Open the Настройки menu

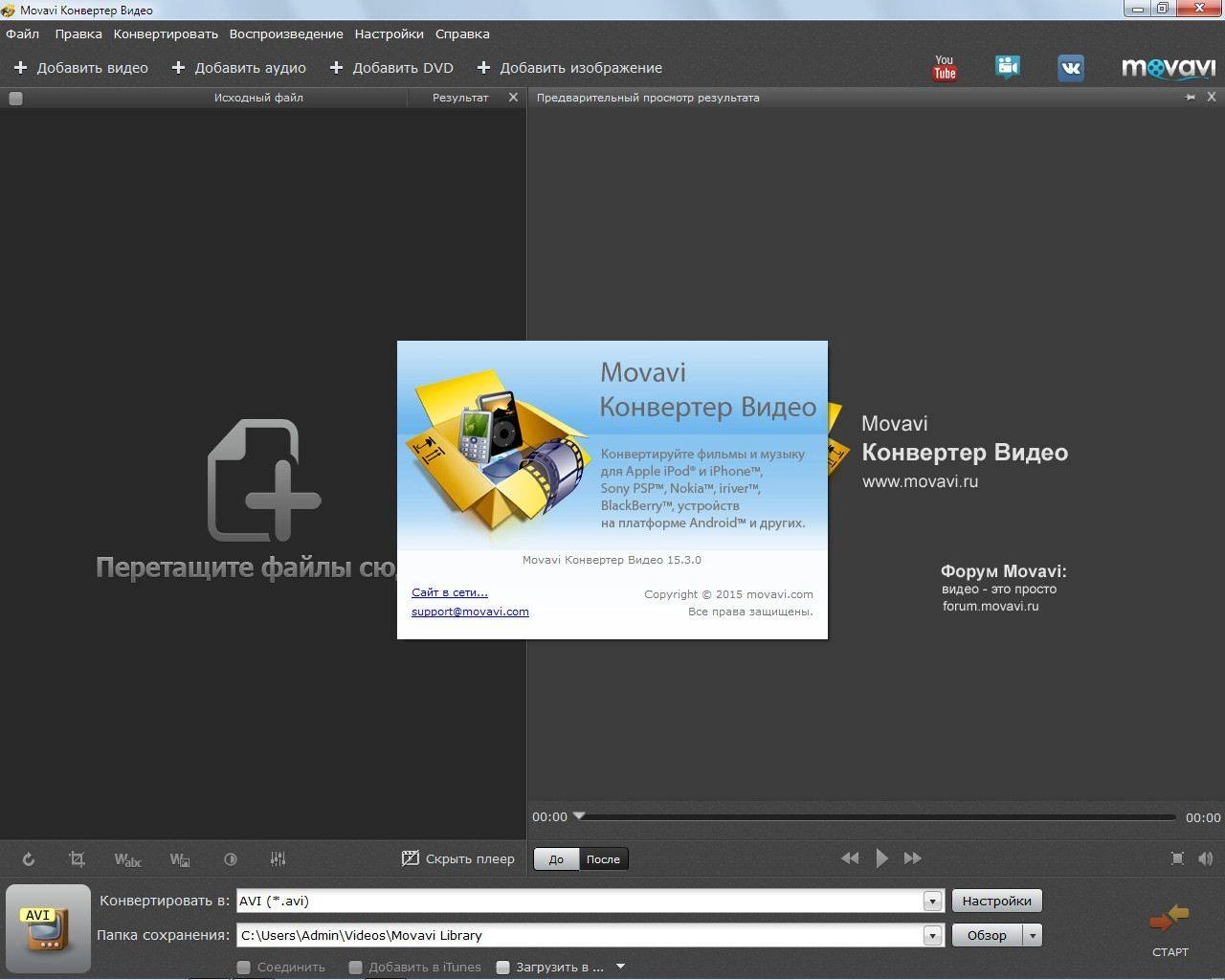click(x=389, y=33)
